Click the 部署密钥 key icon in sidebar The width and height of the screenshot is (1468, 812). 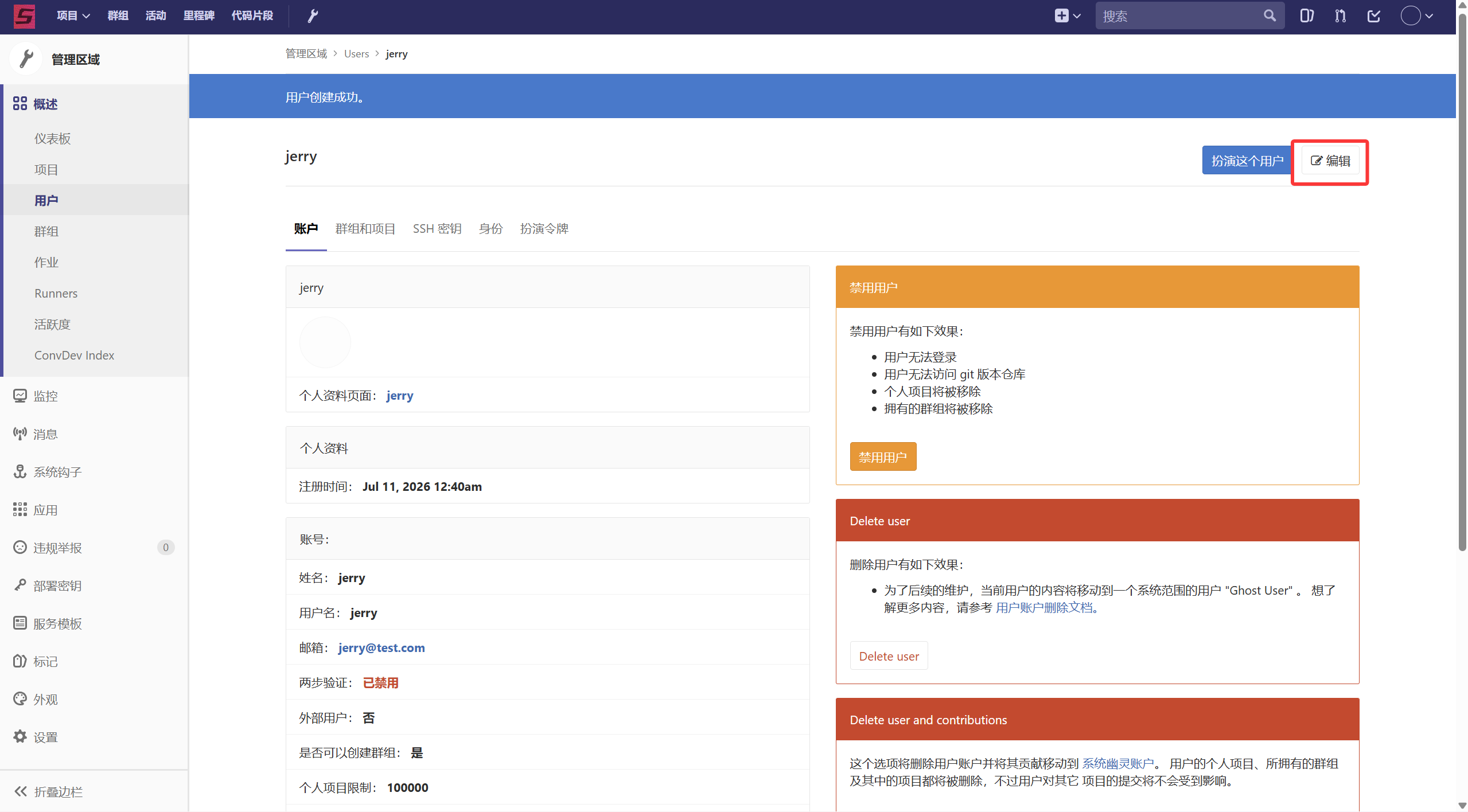coord(20,585)
